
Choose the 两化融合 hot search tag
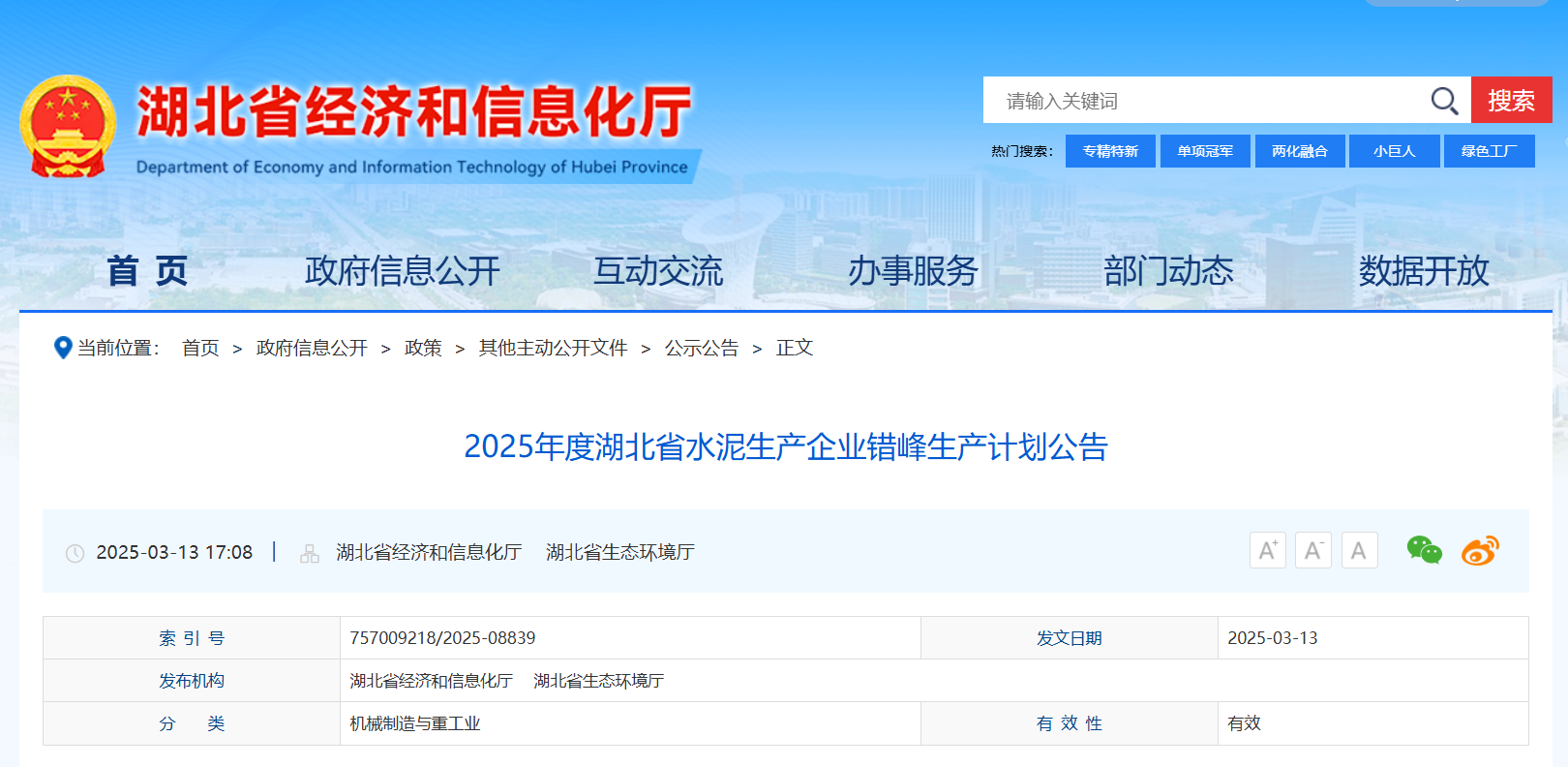click(1299, 151)
